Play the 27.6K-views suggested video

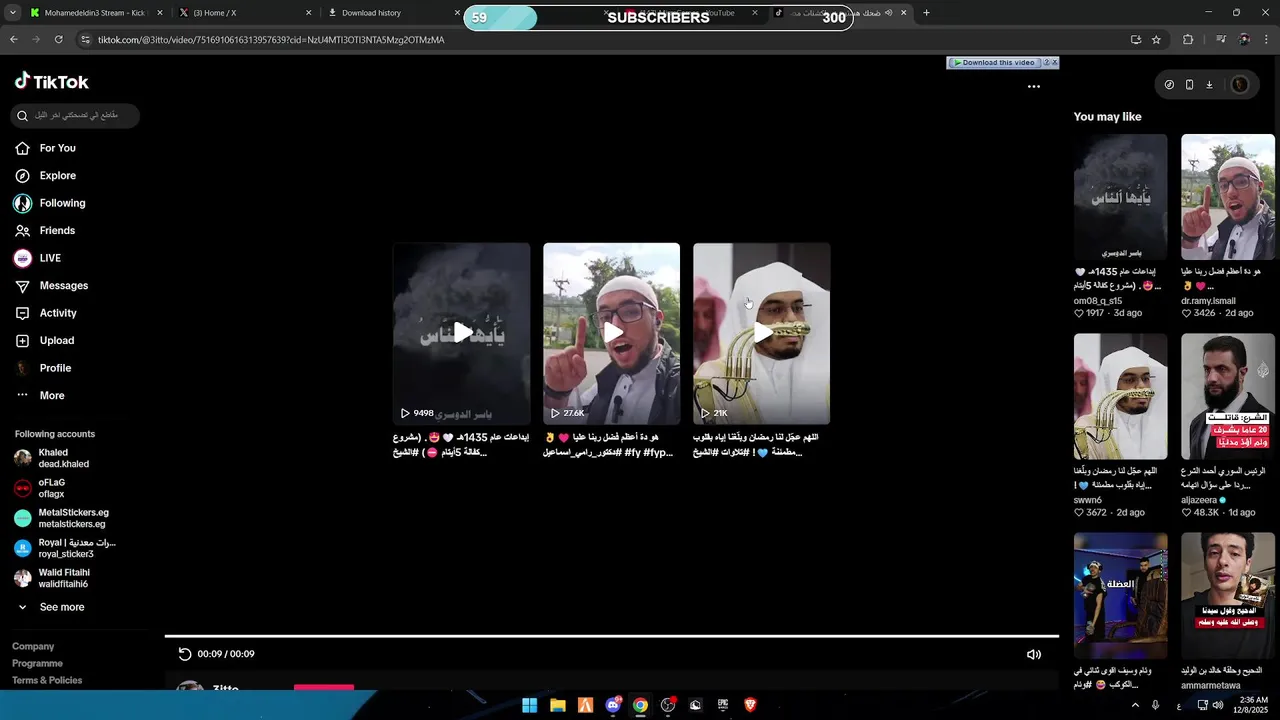[611, 333]
